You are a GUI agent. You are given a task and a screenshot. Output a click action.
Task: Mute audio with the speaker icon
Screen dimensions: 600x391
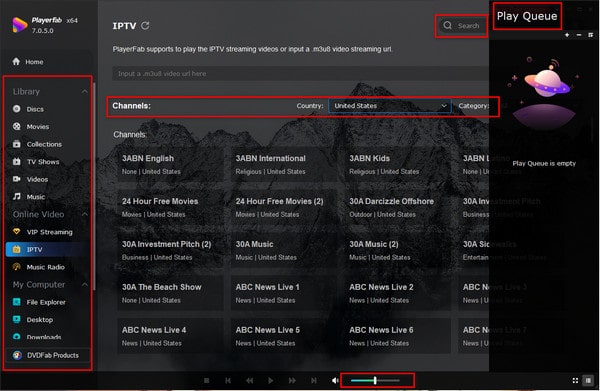pos(335,380)
